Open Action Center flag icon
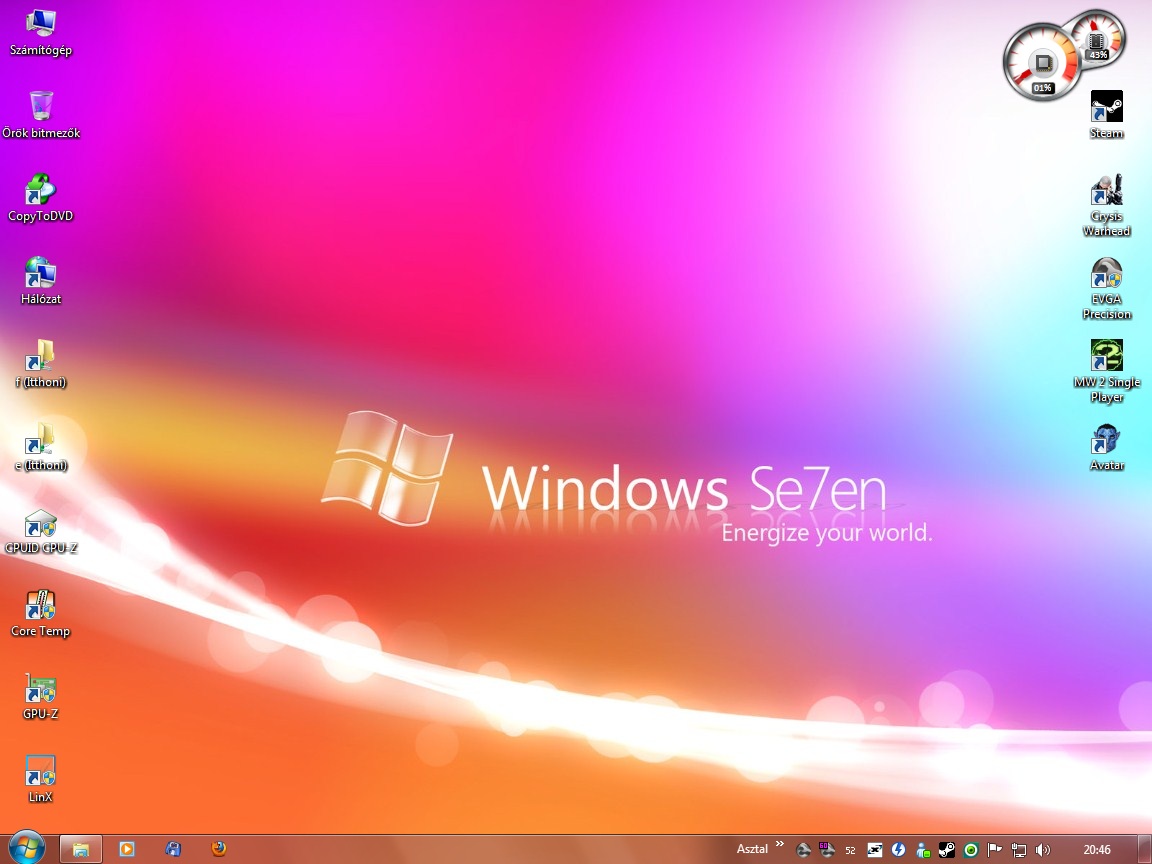The image size is (1152, 864). tap(994, 850)
